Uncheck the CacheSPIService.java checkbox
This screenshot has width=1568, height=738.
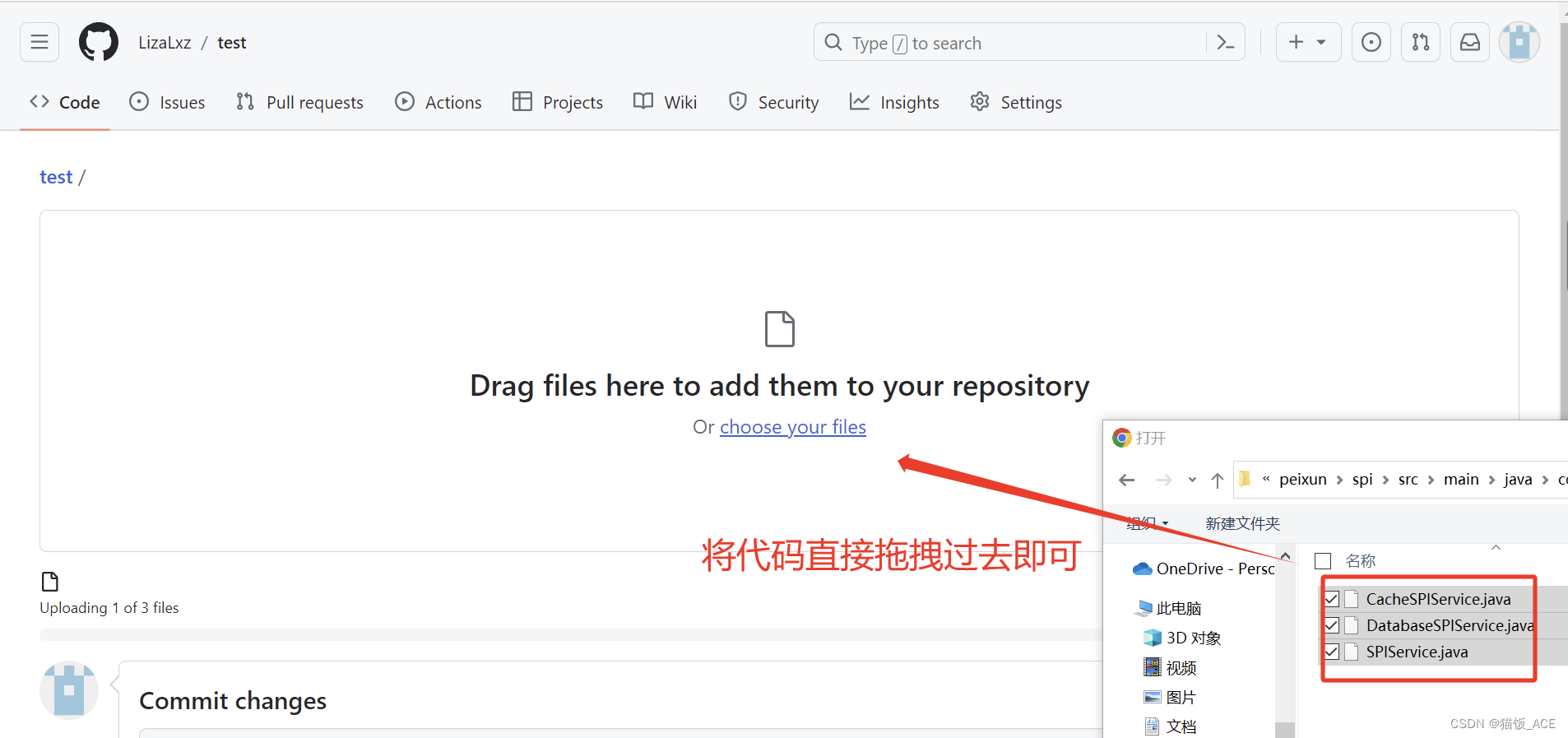coord(1332,599)
